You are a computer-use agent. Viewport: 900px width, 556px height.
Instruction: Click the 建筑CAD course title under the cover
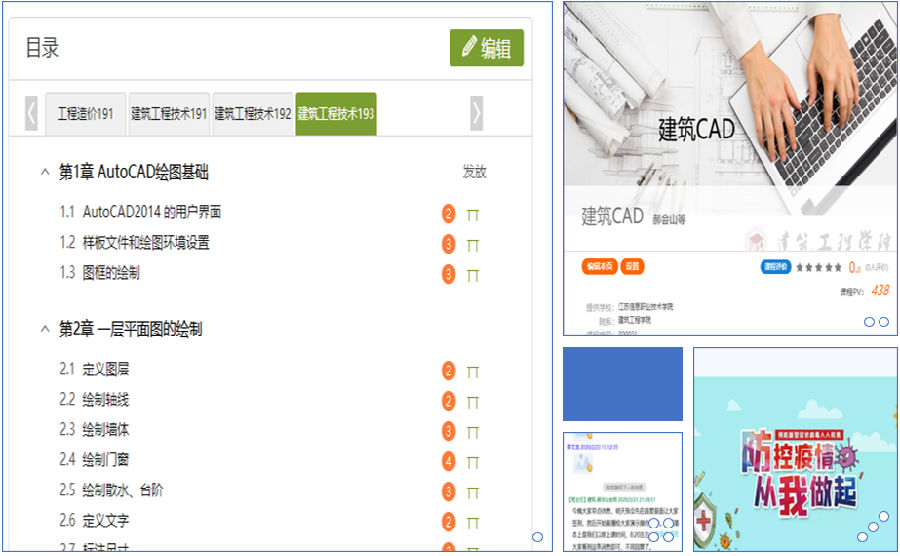pyautogui.click(x=612, y=216)
